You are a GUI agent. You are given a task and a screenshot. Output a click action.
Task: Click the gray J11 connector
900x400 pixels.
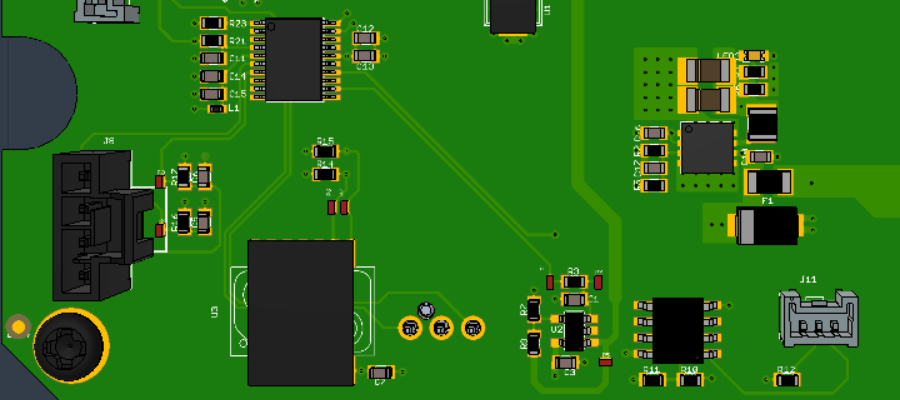pyautogui.click(x=818, y=320)
